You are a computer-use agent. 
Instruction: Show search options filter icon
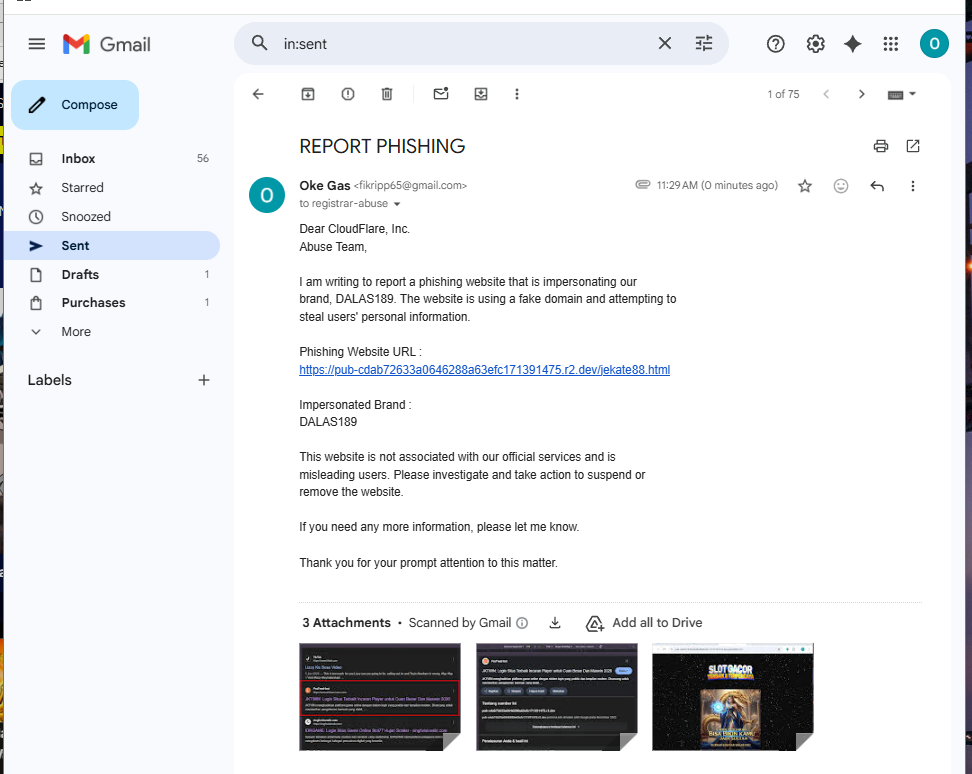(704, 43)
